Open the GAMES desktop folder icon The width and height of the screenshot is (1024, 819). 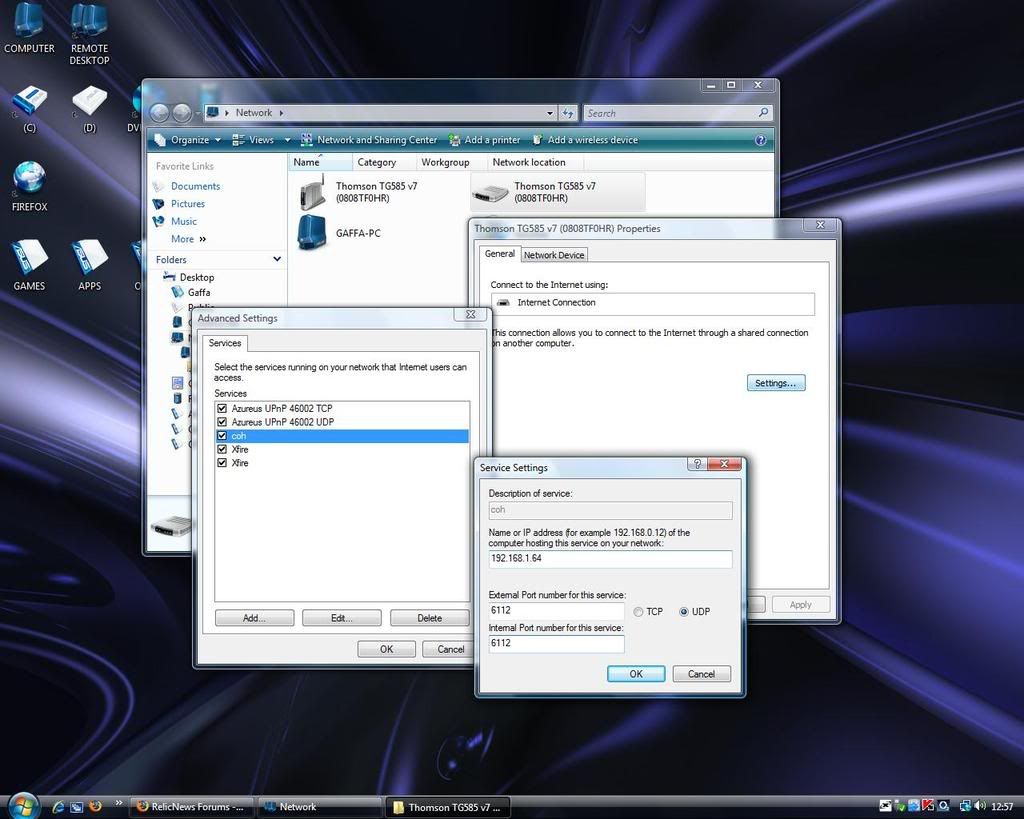(29, 265)
